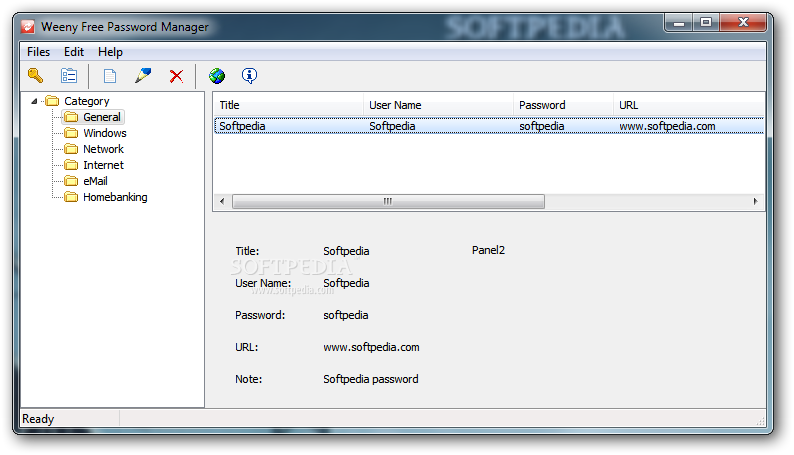794x455 pixels.
Task: Maximize the Weeny Free Password Manager window
Action: 706,23
